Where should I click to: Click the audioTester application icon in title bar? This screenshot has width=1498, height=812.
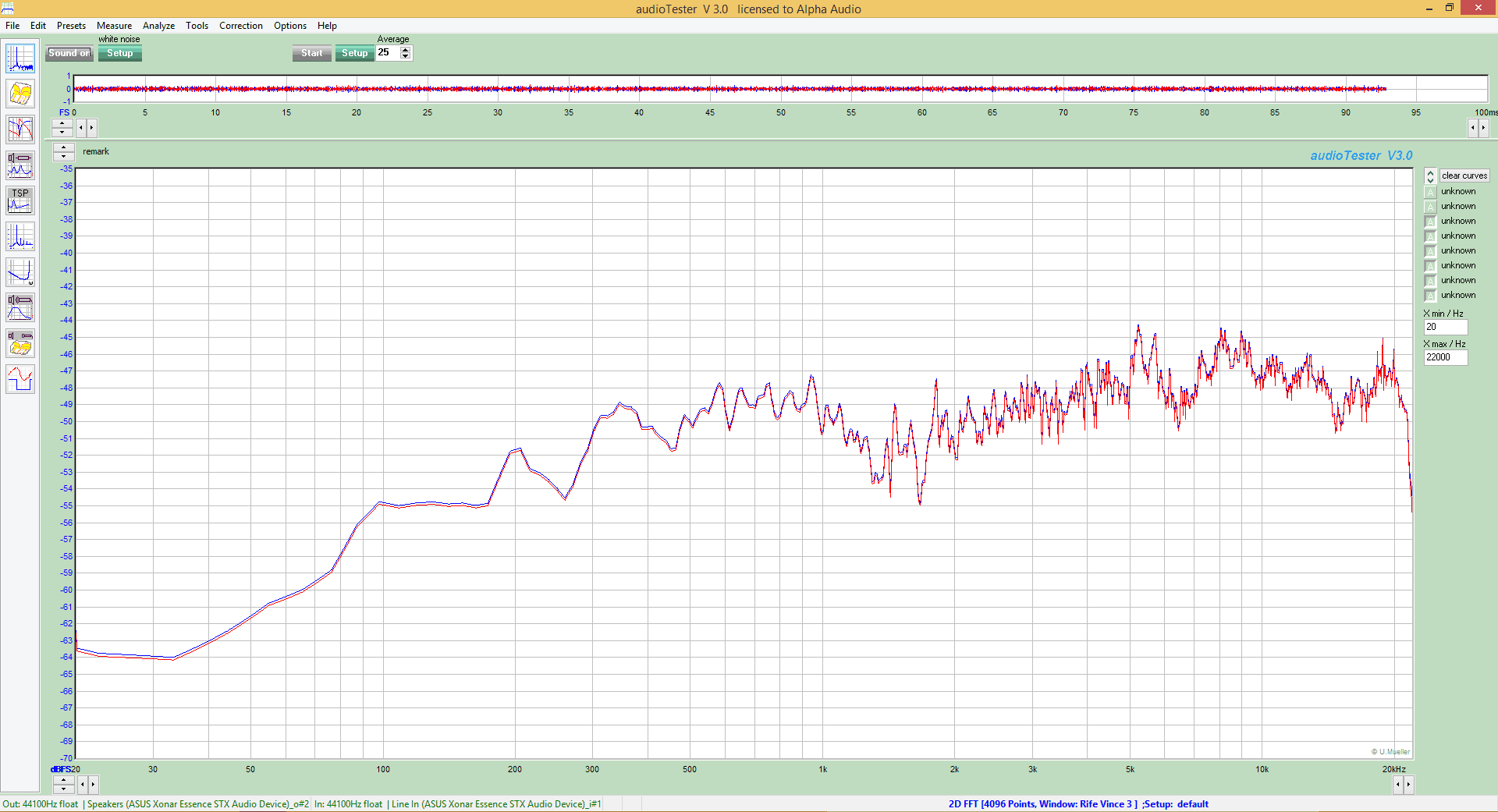8,9
